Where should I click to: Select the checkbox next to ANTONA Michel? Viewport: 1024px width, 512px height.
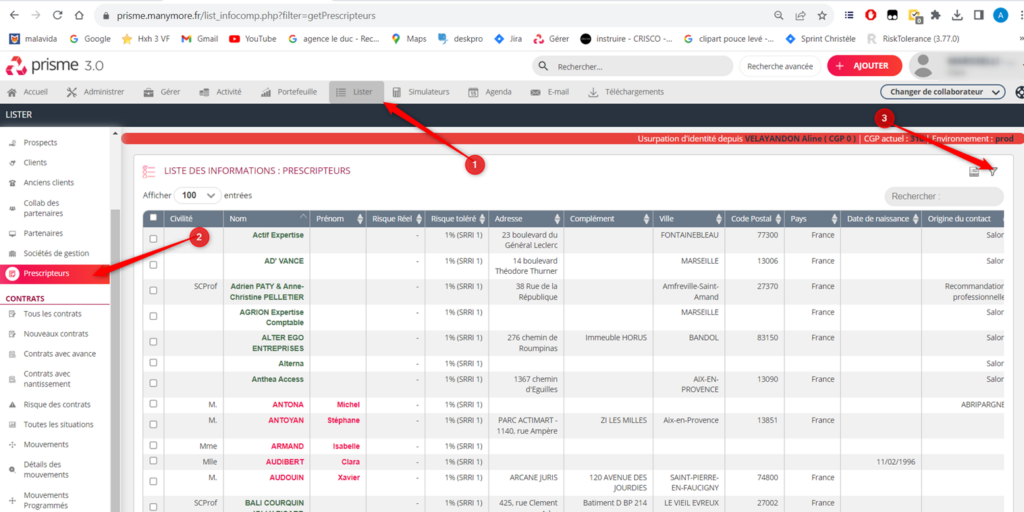point(153,404)
